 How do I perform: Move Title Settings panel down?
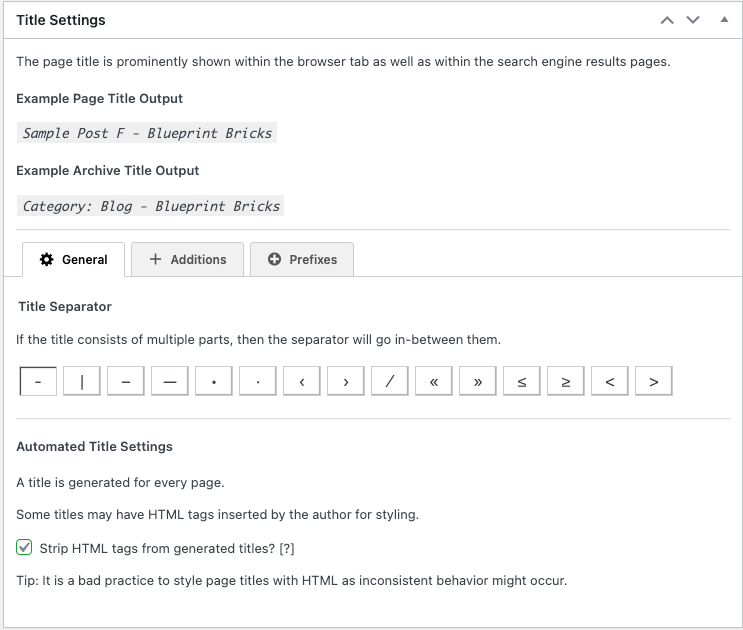[693, 20]
